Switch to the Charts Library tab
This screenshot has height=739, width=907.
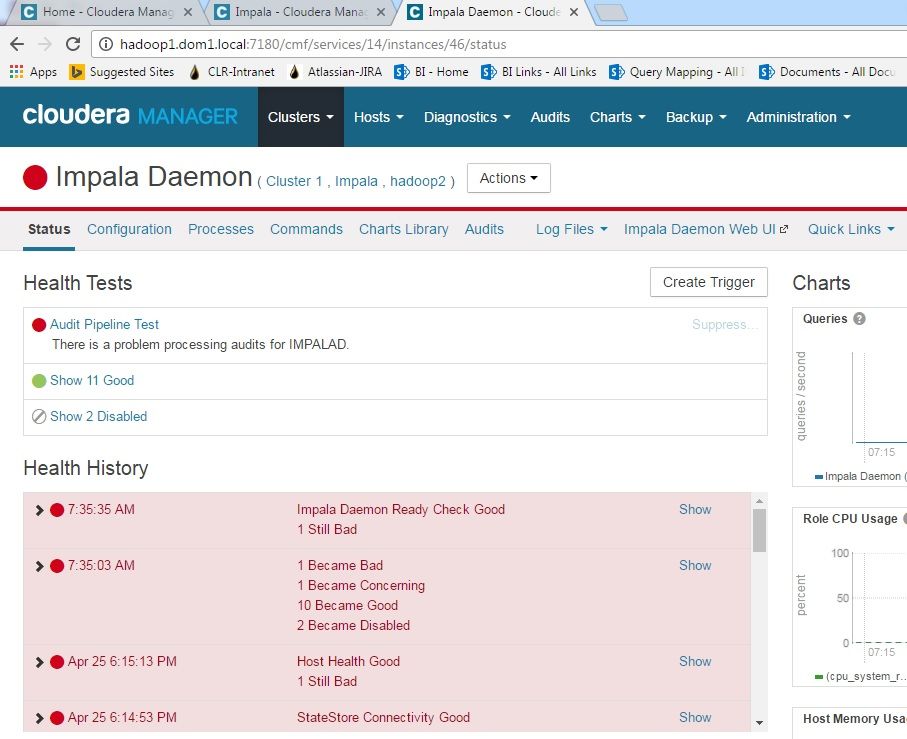[403, 229]
